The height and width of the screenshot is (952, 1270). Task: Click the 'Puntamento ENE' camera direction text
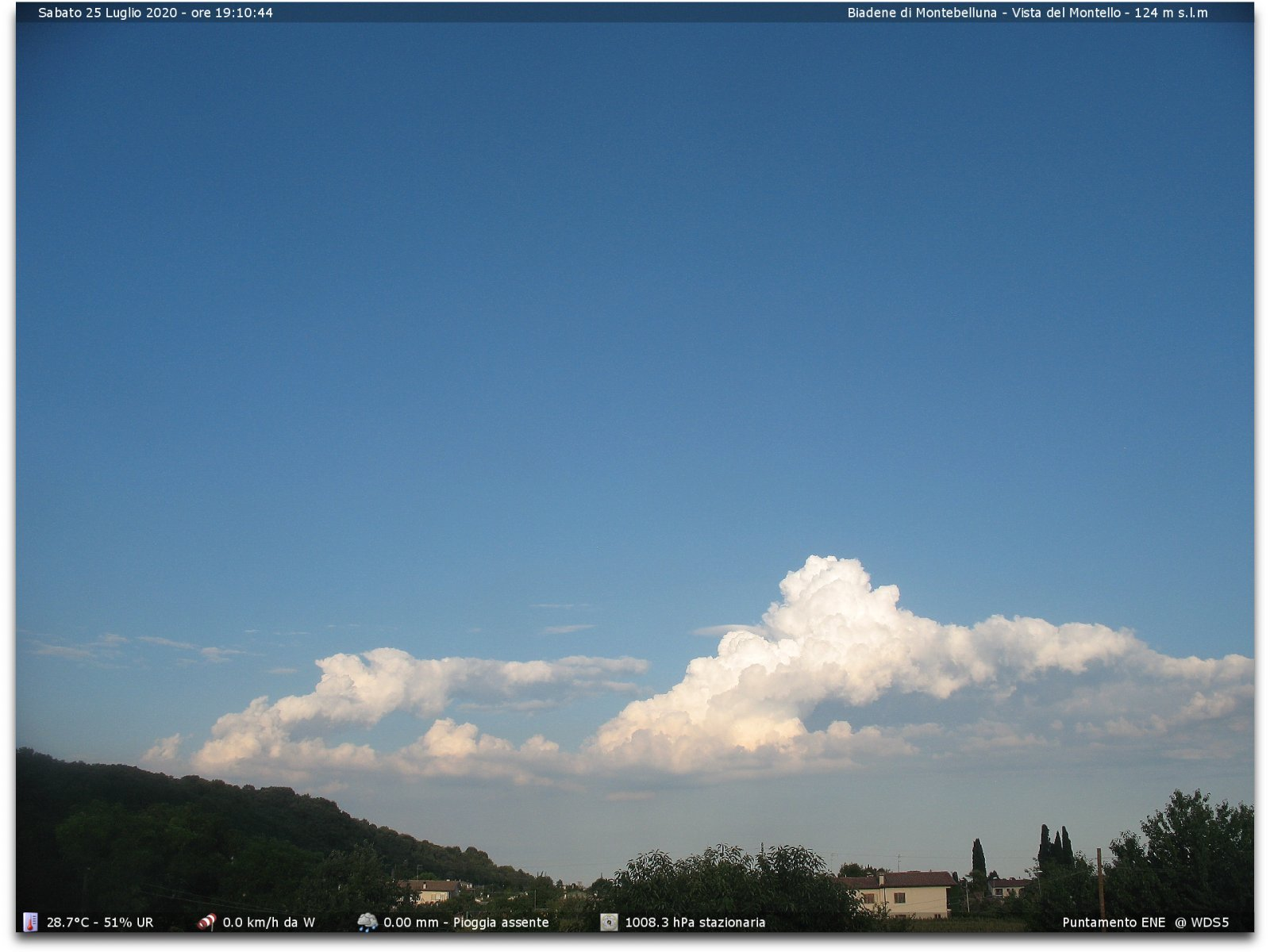click(x=1114, y=923)
